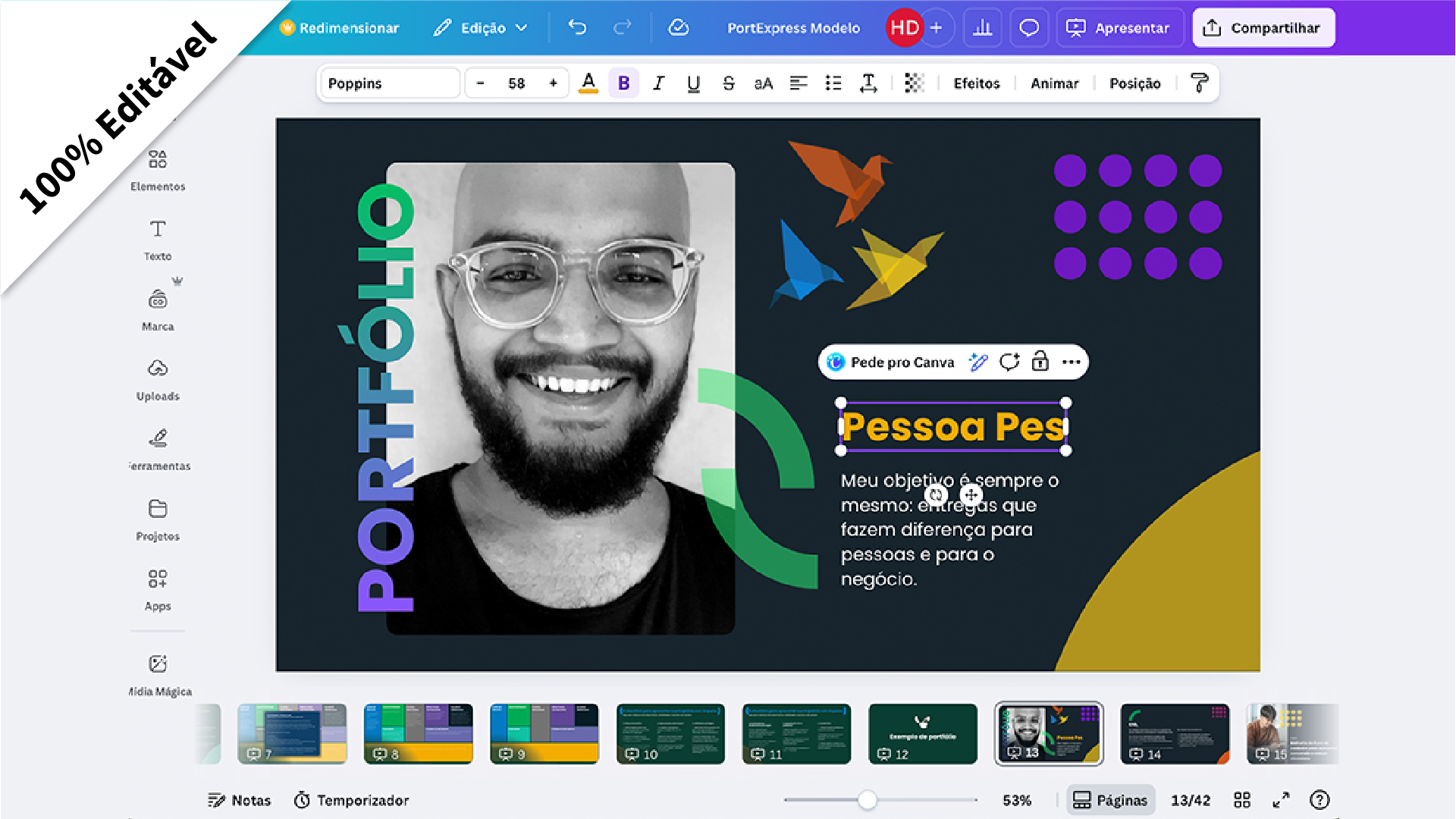
Task: Click the transparency checkerboard icon
Action: click(x=915, y=83)
